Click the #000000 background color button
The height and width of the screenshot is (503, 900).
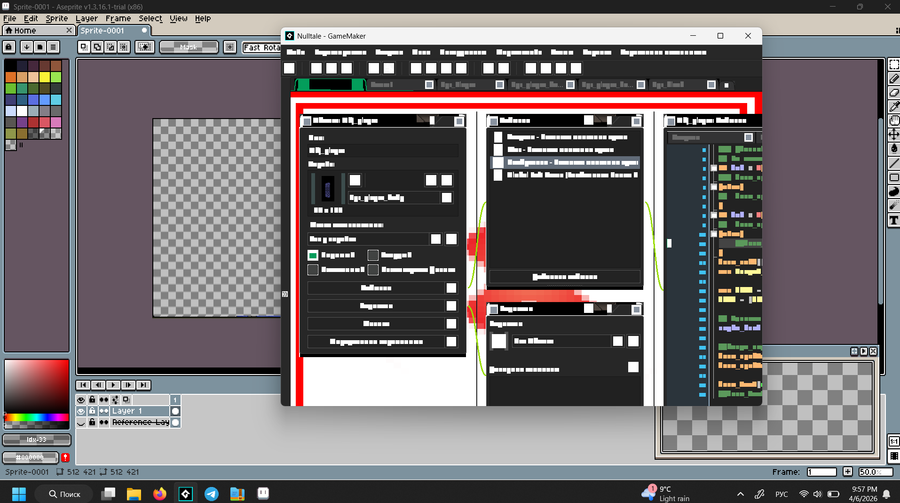pyautogui.click(x=30, y=458)
